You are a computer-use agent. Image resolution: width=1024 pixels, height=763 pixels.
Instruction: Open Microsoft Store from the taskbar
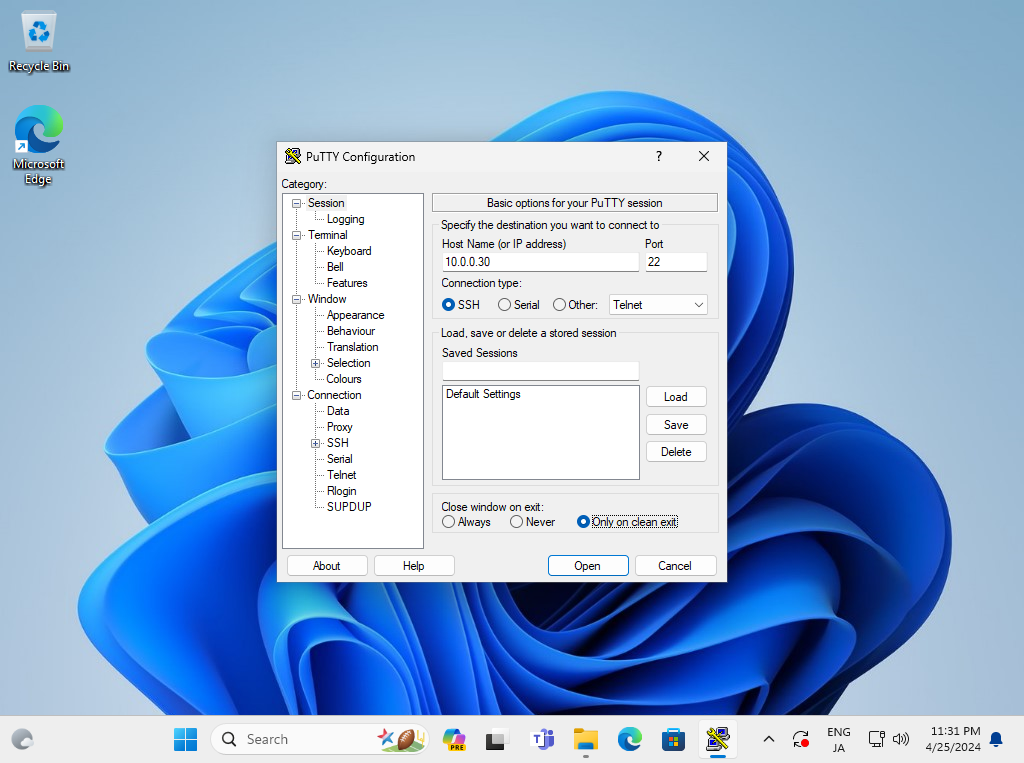(x=673, y=739)
